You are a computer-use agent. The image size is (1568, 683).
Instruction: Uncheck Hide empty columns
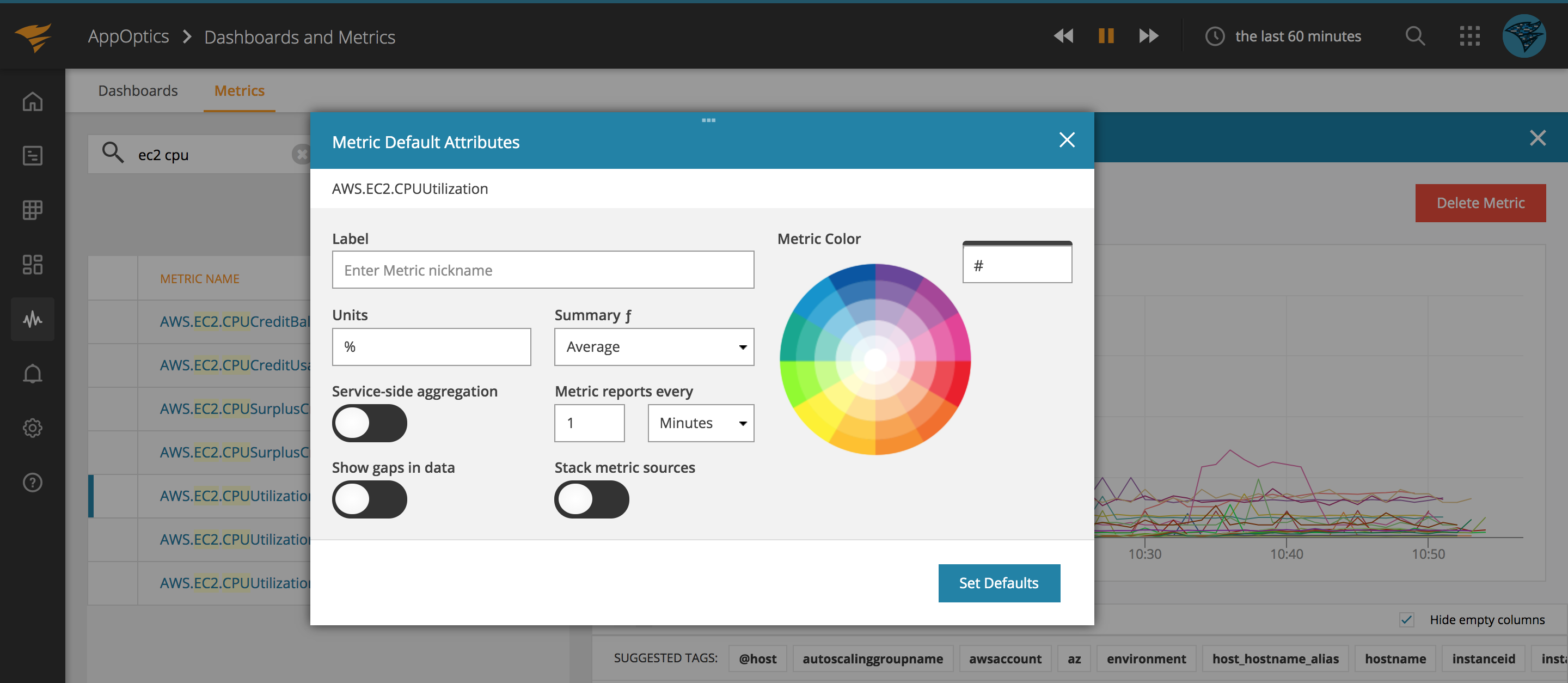pos(1406,620)
